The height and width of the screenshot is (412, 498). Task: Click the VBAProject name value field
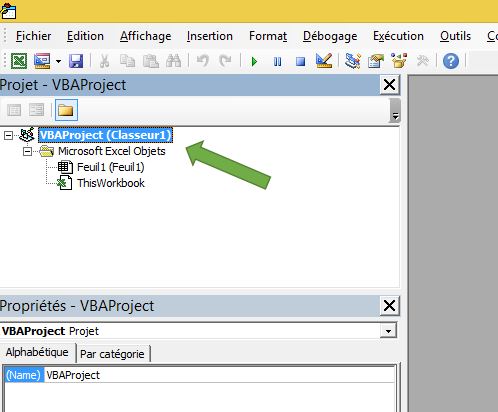pos(220,375)
